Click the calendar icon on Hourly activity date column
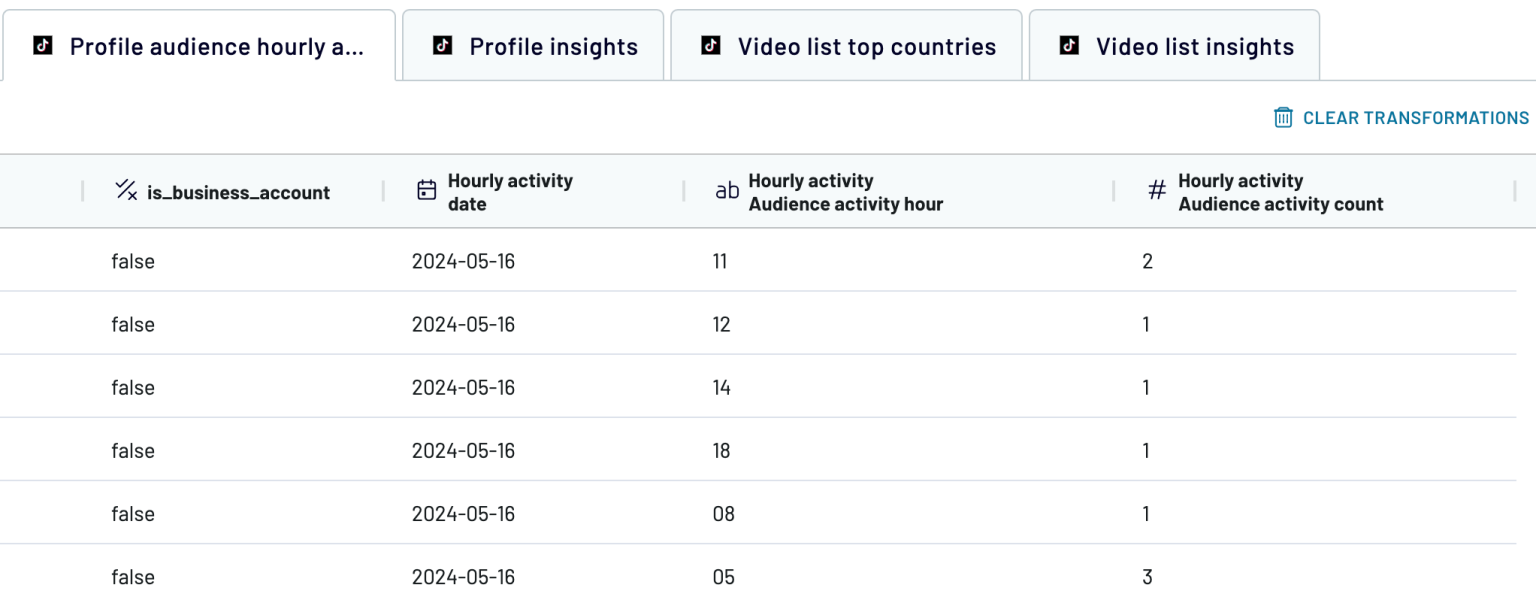The height and width of the screenshot is (600, 1536). click(427, 190)
